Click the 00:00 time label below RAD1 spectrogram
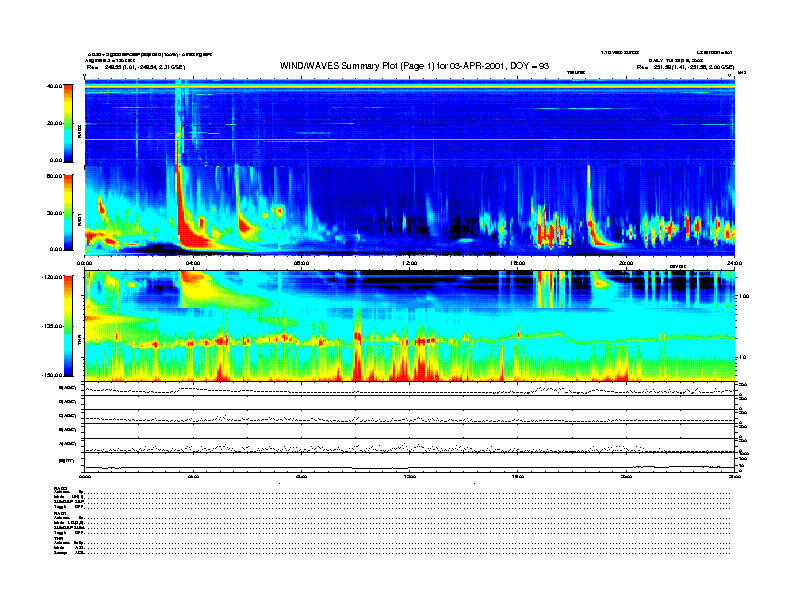This screenshot has height=612, width=792. tap(84, 263)
